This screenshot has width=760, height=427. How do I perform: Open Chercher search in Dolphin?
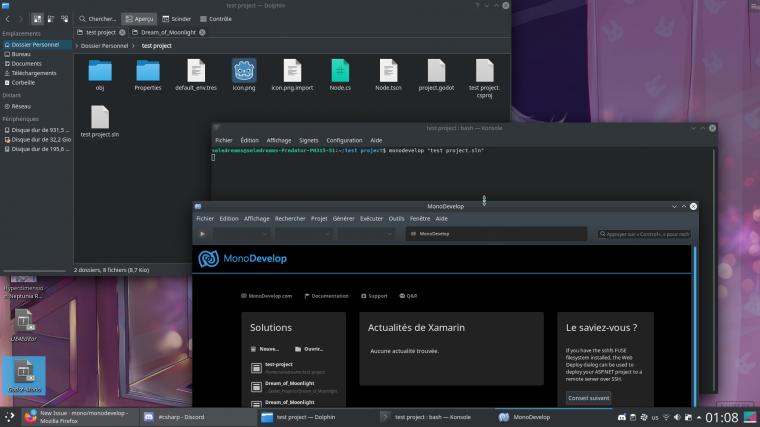[97, 19]
